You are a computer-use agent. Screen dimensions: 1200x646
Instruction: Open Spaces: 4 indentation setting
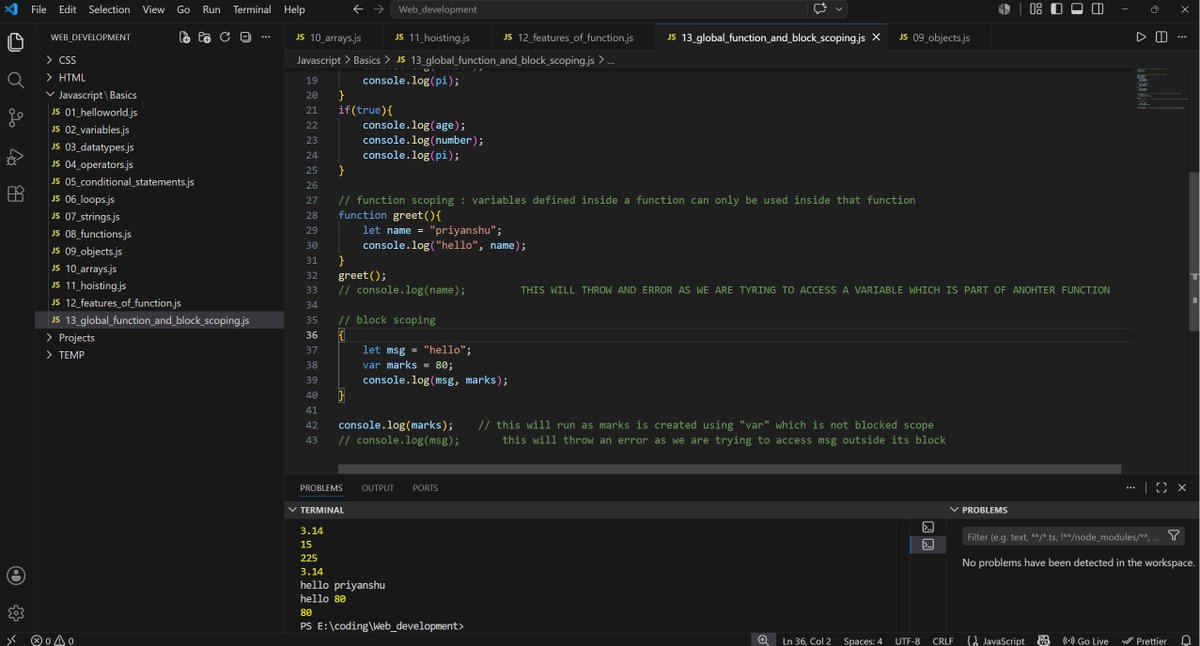pos(864,640)
